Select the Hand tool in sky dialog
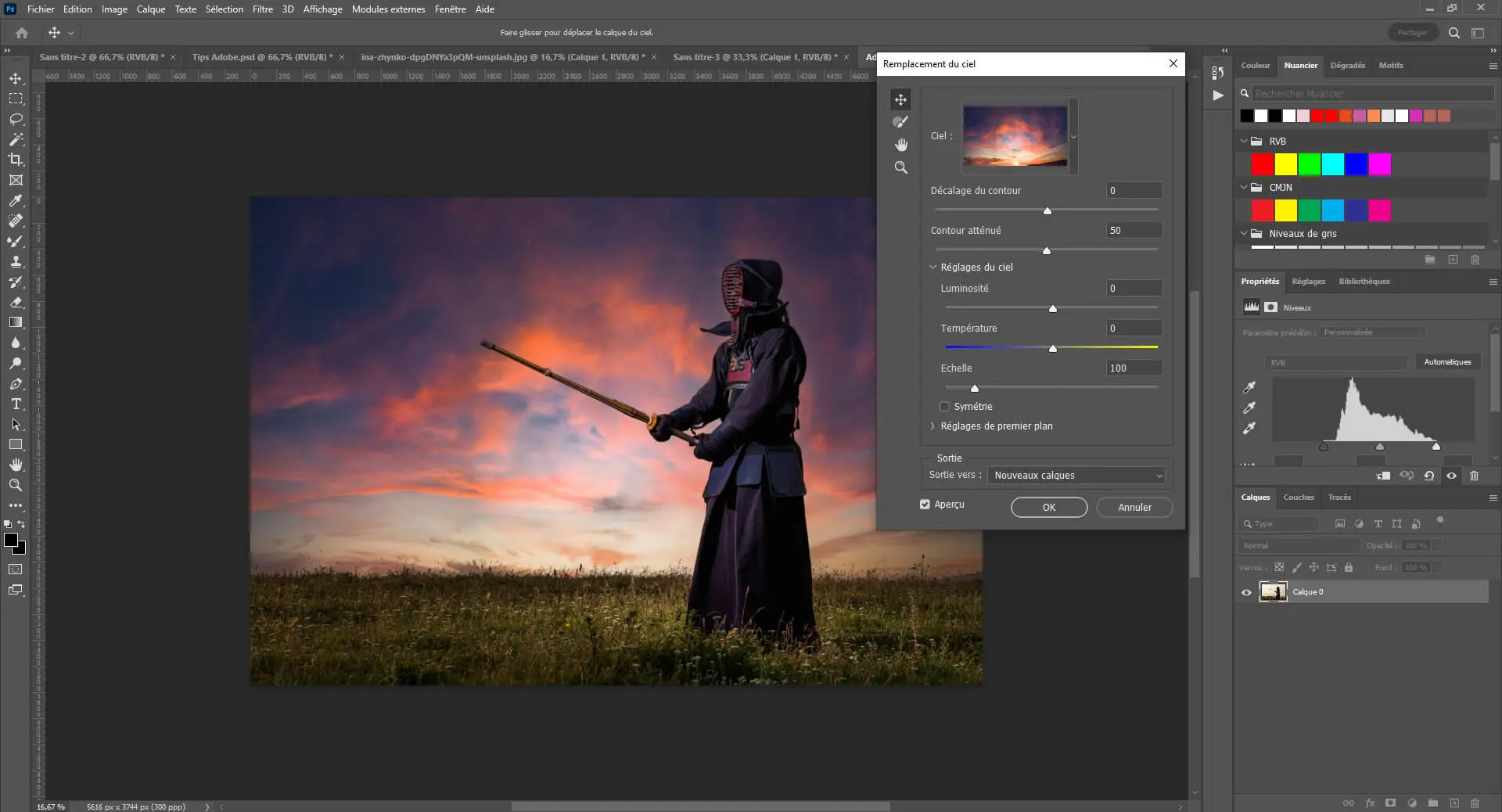 (900, 145)
